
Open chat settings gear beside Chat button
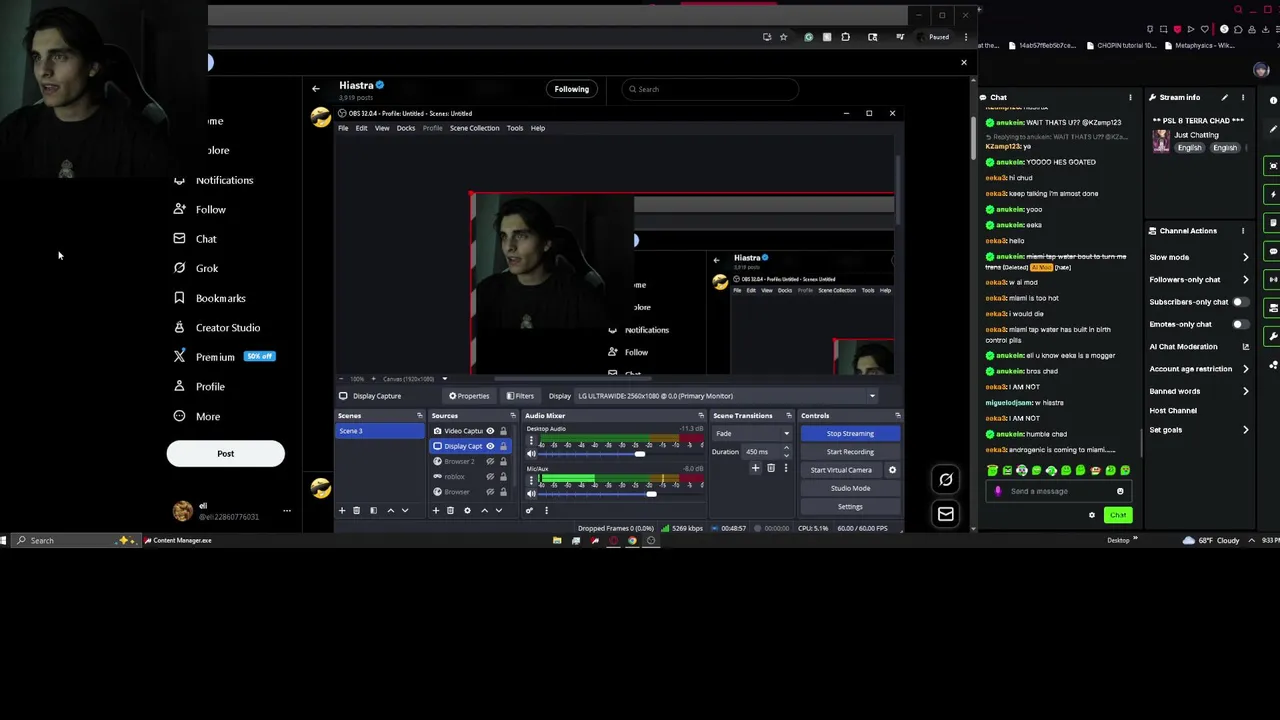point(1092,515)
